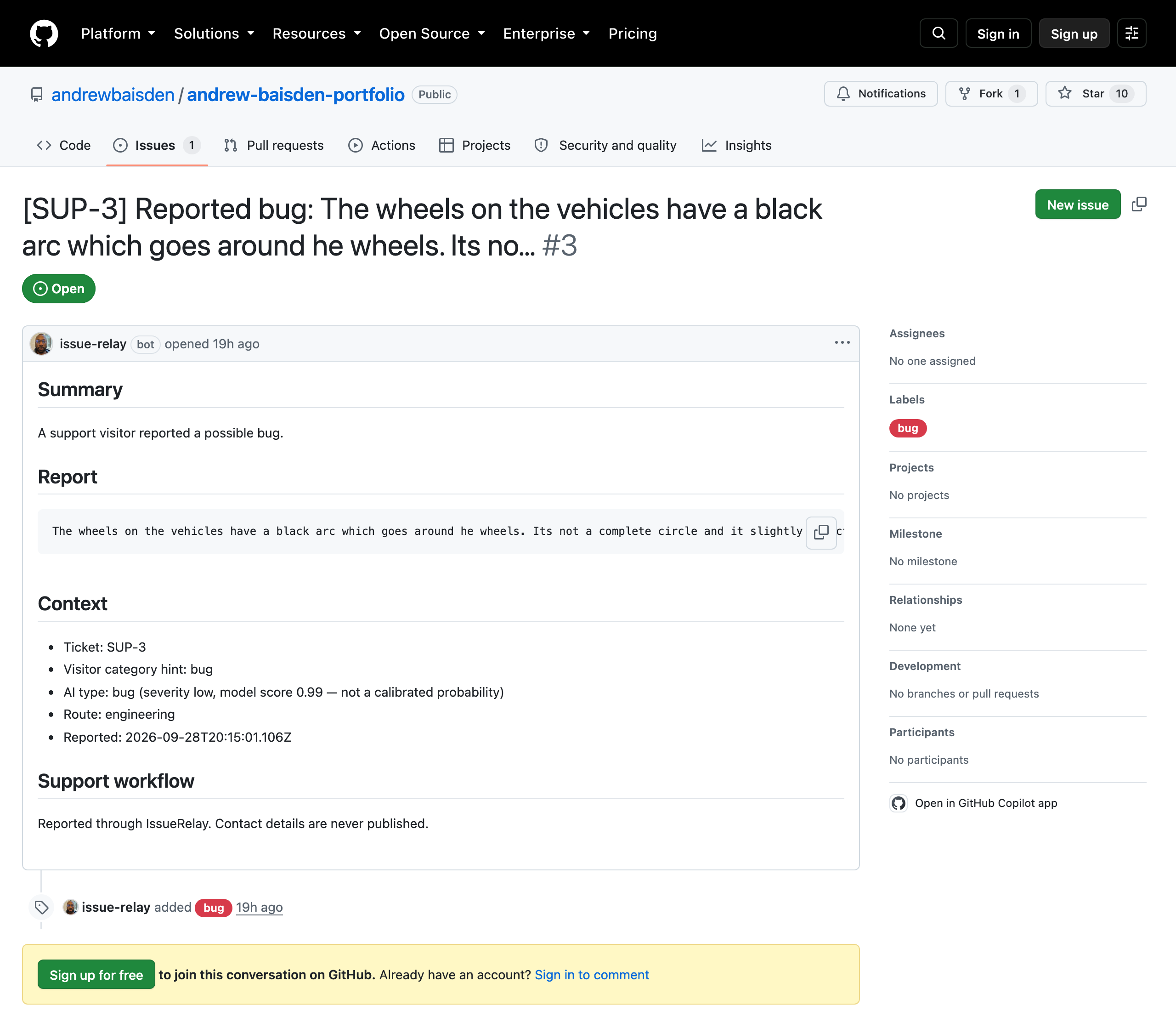Switch to the Issues tab
Viewport: 1176px width, 1011px height.
(157, 145)
